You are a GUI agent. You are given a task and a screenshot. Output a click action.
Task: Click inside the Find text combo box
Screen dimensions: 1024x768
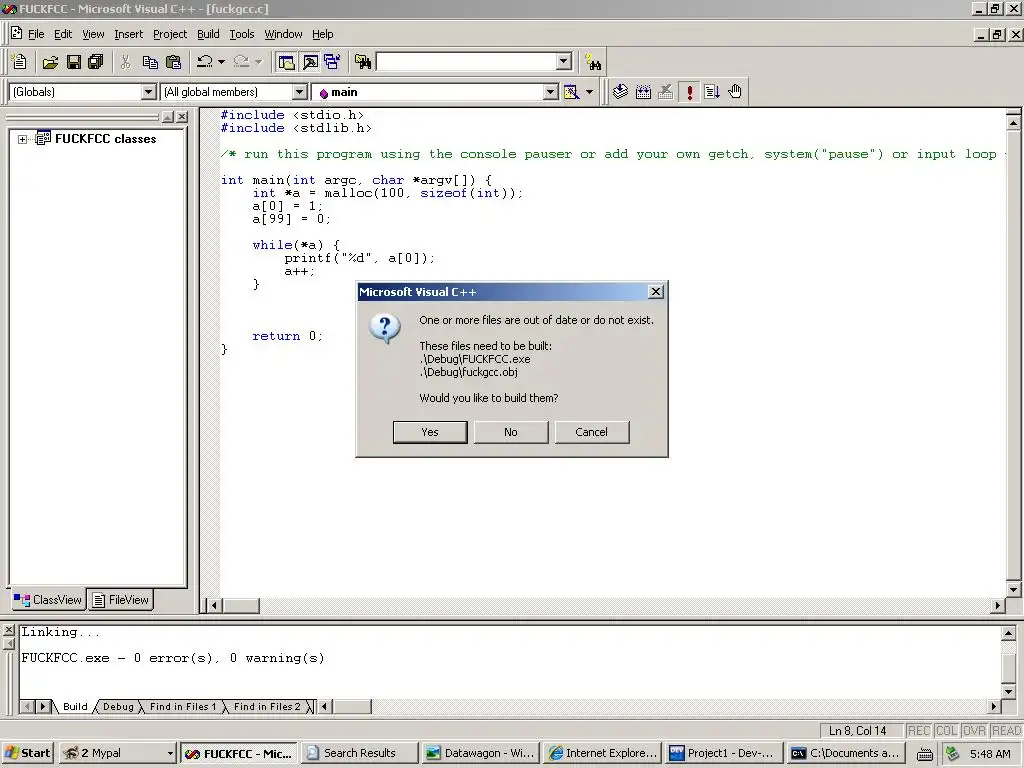click(x=466, y=62)
